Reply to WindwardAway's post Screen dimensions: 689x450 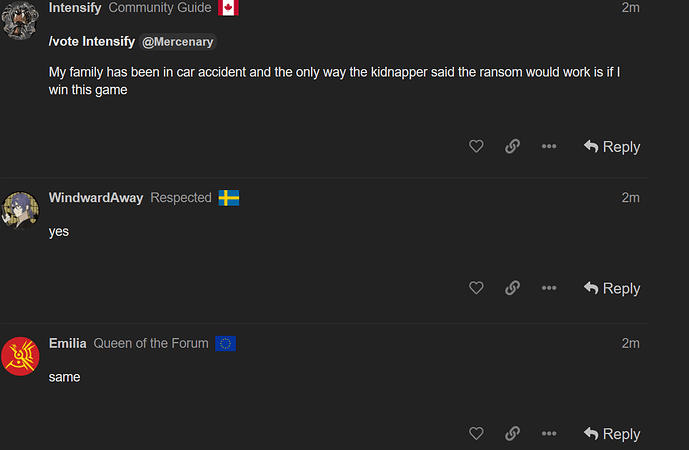point(611,289)
